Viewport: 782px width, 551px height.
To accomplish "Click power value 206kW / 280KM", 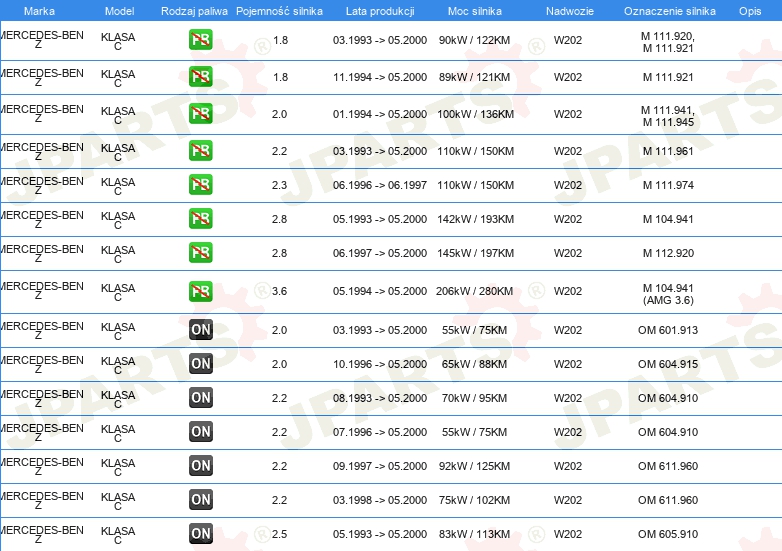I will 474,291.
